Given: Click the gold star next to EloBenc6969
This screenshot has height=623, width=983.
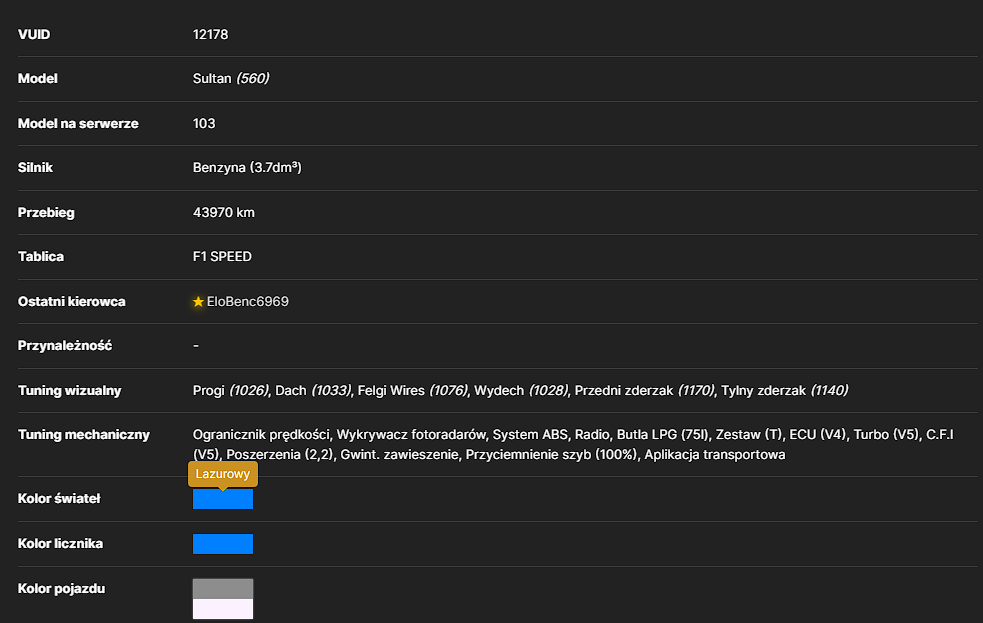Looking at the screenshot, I should [198, 301].
